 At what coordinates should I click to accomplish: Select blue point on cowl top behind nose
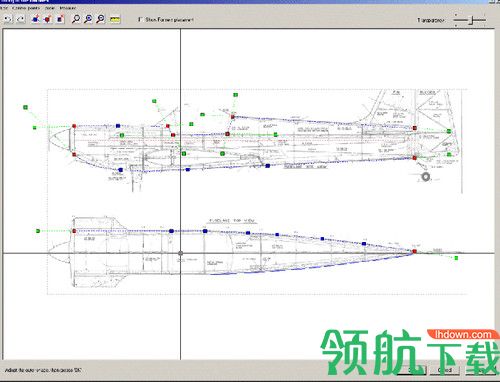[118, 126]
